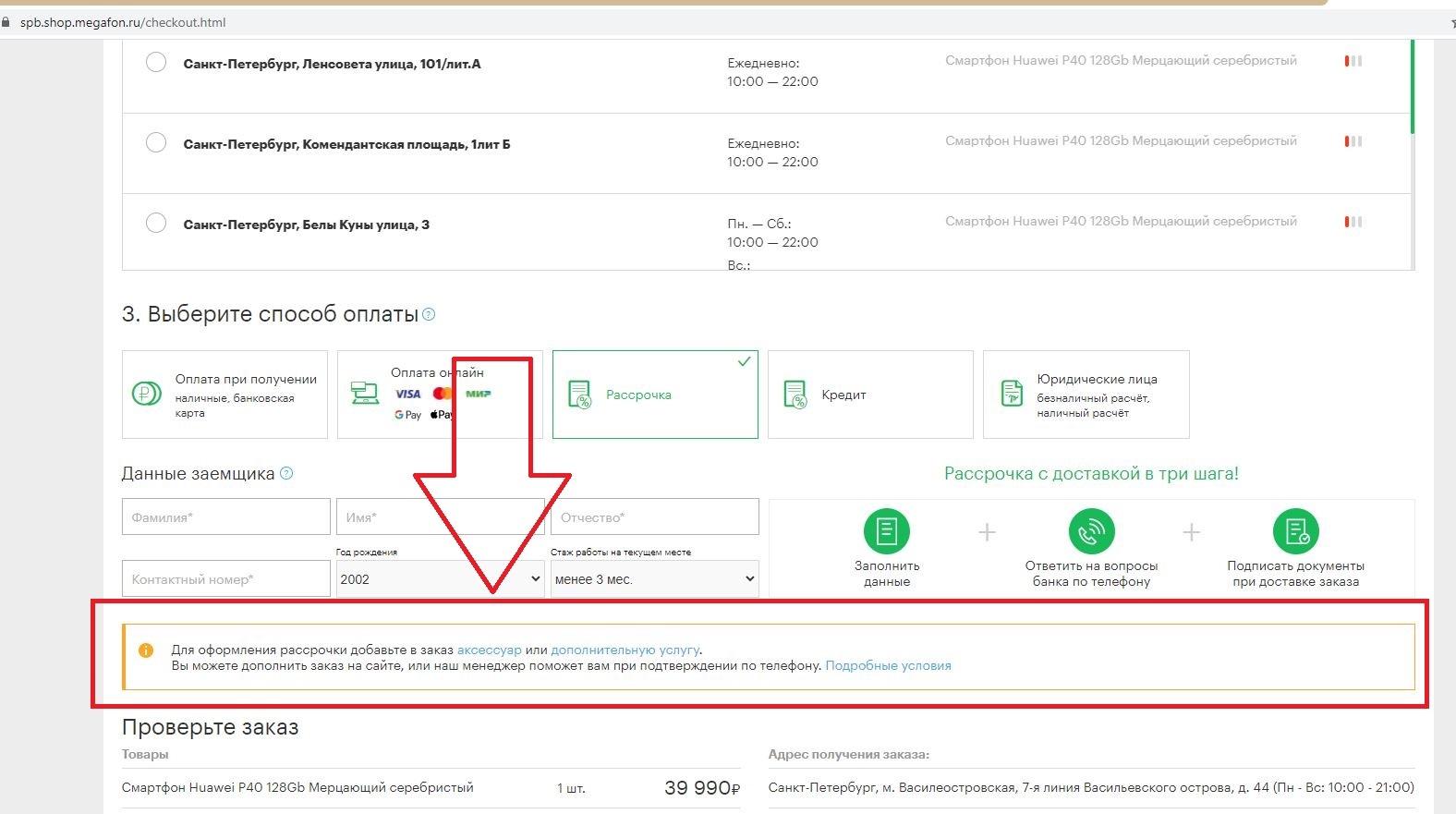Click the Подписать документы step icon
Screen dimensions: 1456x814
[x=1296, y=531]
